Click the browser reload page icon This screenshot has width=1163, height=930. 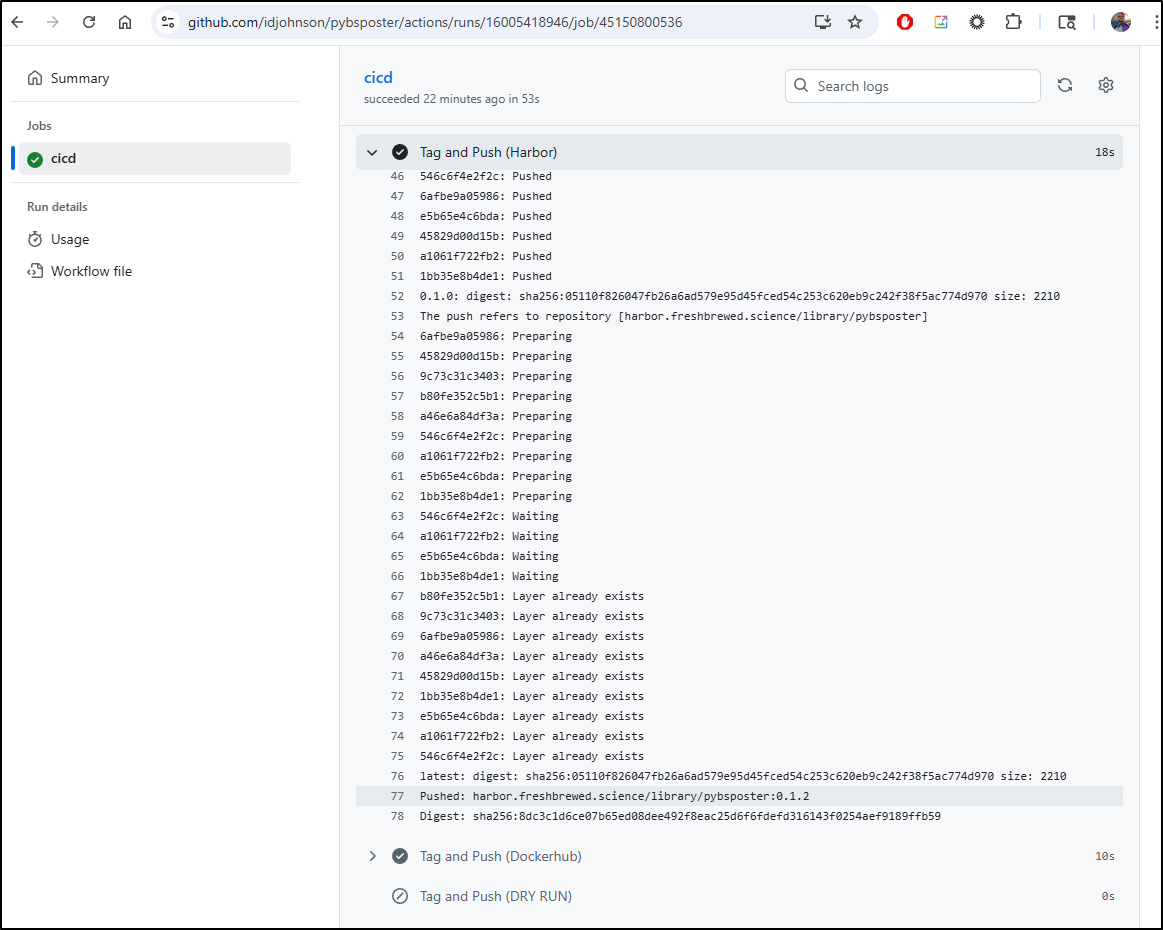pyautogui.click(x=89, y=22)
